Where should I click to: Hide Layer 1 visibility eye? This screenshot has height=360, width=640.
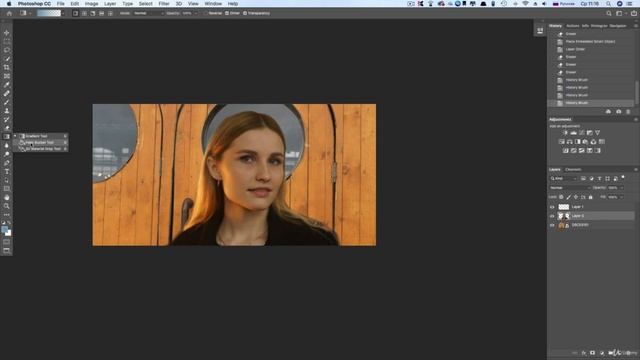tap(552, 207)
